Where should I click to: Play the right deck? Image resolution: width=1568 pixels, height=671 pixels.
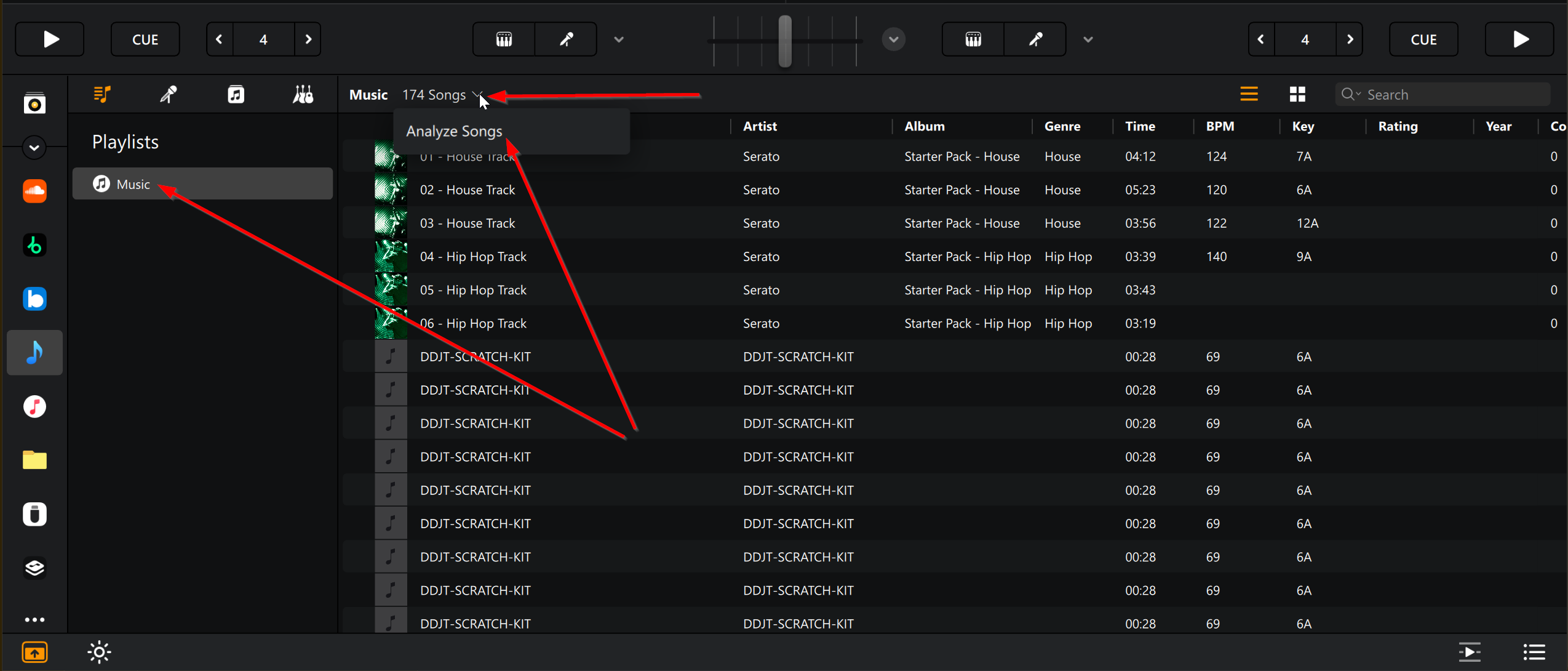[1519, 39]
